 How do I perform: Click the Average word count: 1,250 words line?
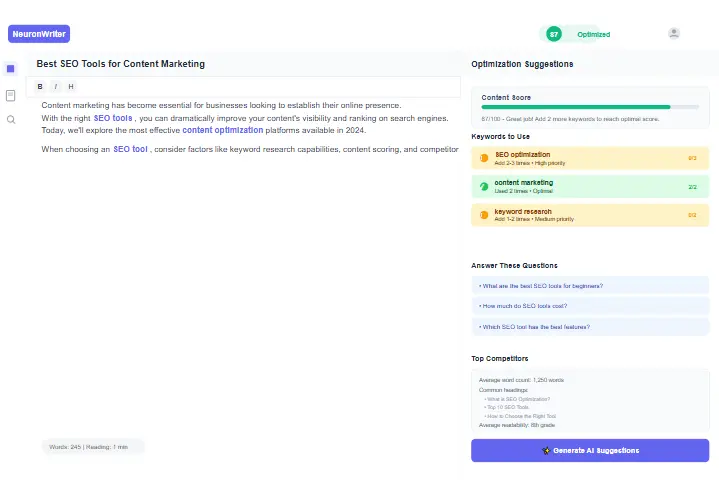coord(521,380)
